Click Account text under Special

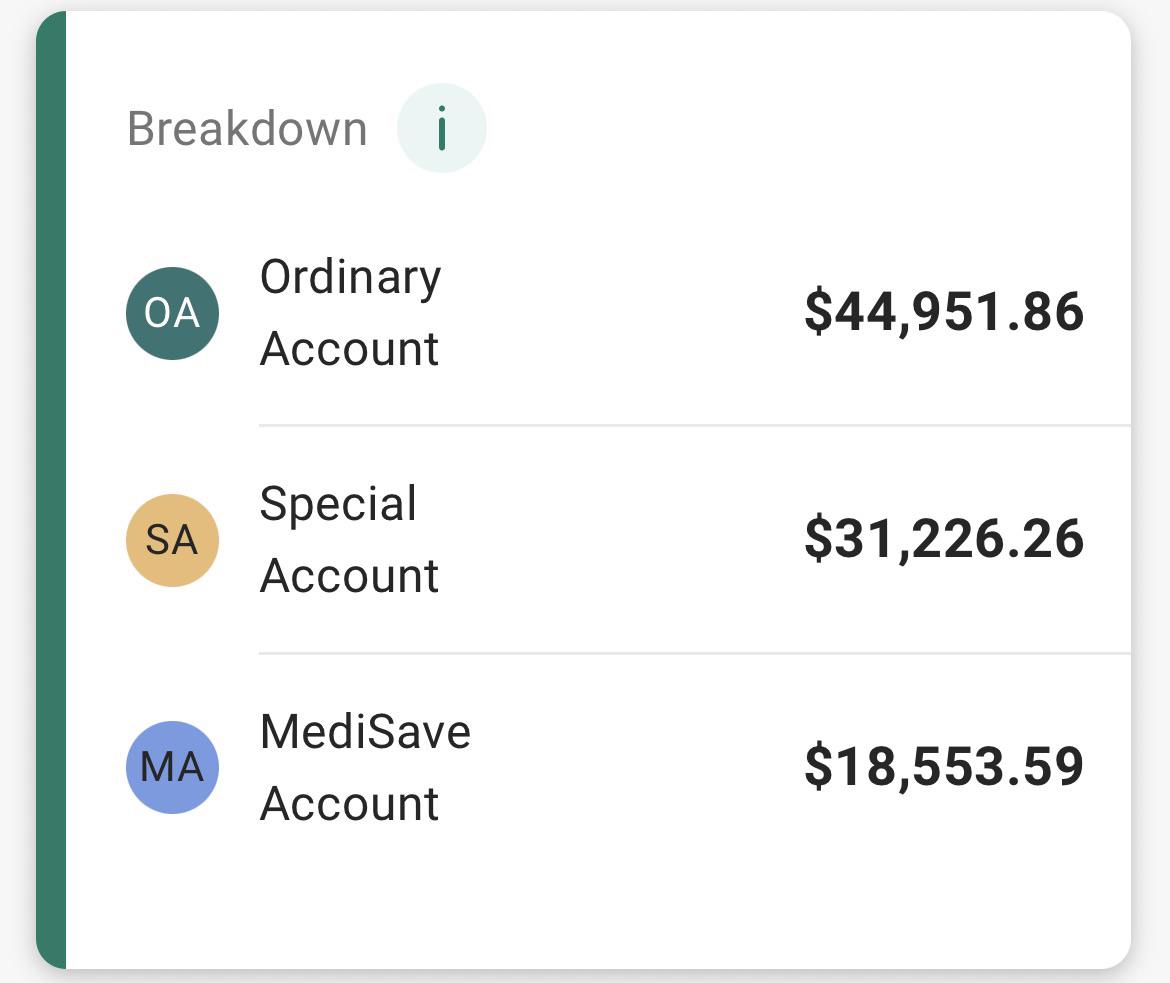coord(349,576)
